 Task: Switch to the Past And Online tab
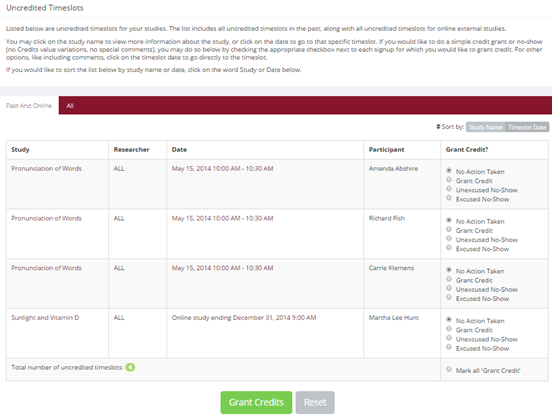[29, 106]
